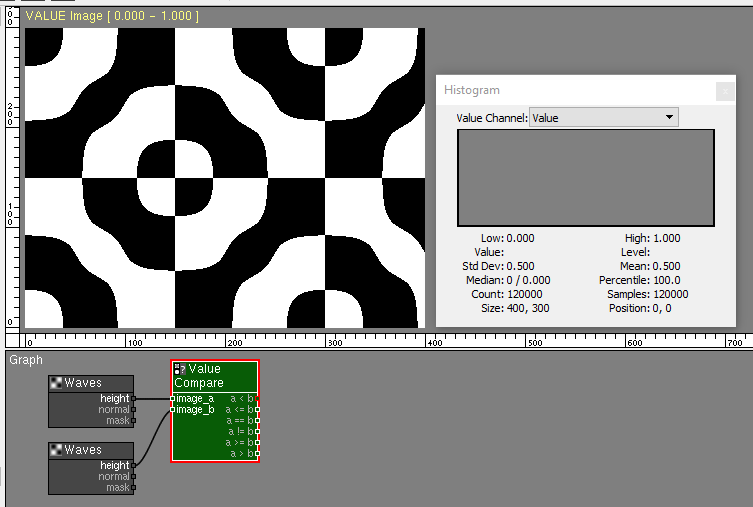753x507 pixels.
Task: Click the Value Compare node icon
Action: click(x=180, y=369)
